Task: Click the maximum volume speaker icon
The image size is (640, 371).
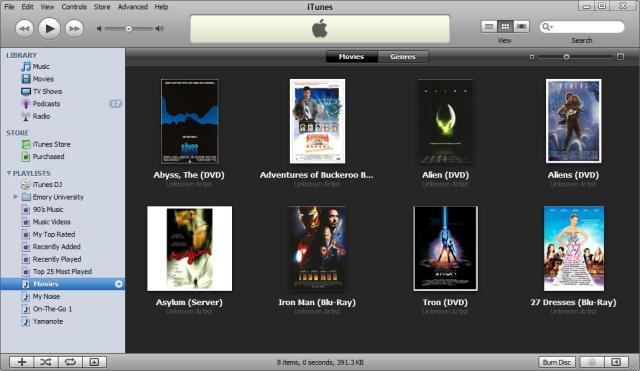Action: 160,29
